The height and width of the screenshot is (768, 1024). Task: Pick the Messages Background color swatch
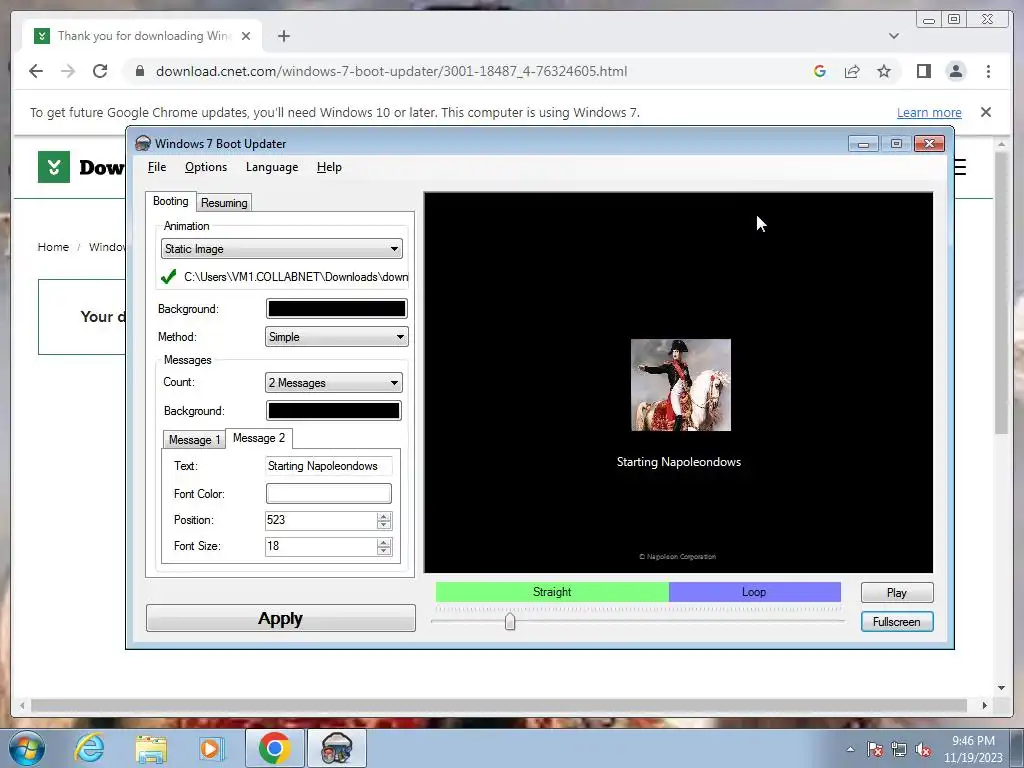334,411
